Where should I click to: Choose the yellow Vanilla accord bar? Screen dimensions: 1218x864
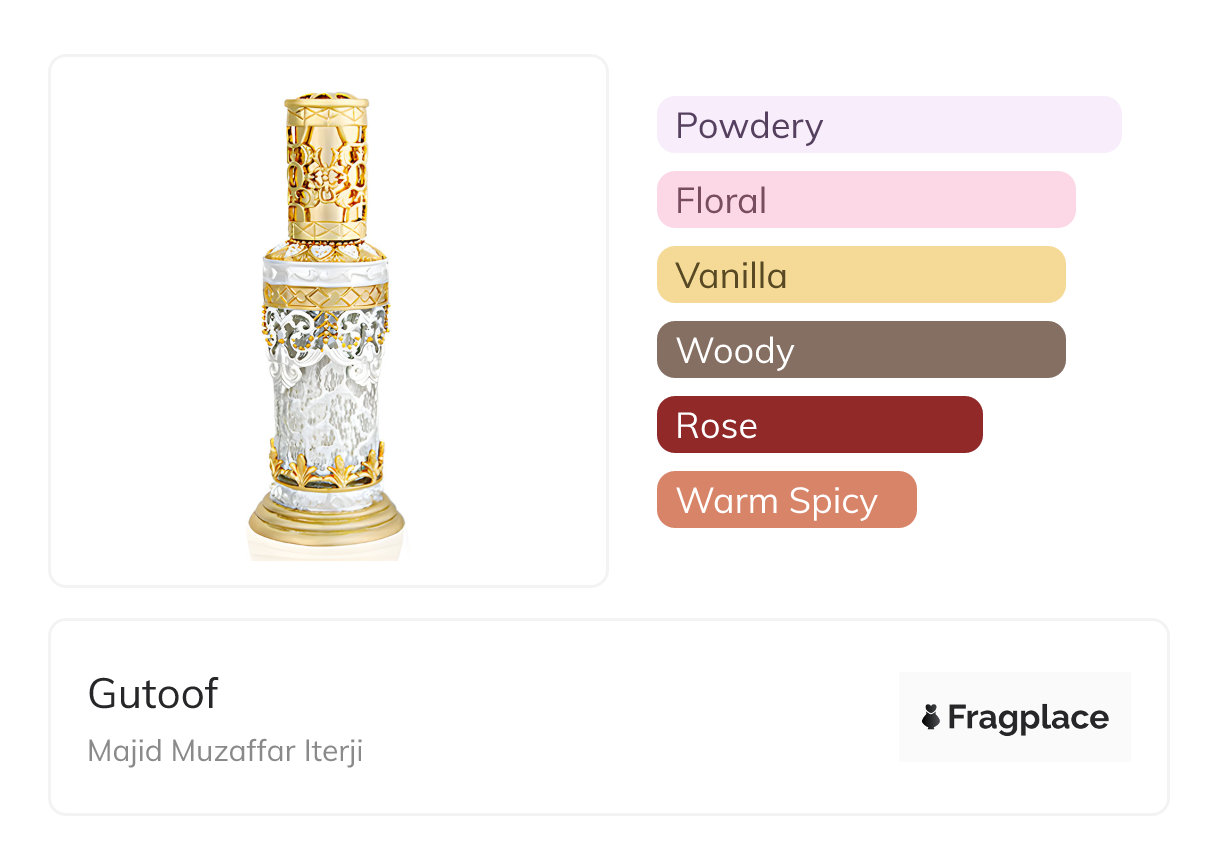pyautogui.click(x=860, y=275)
